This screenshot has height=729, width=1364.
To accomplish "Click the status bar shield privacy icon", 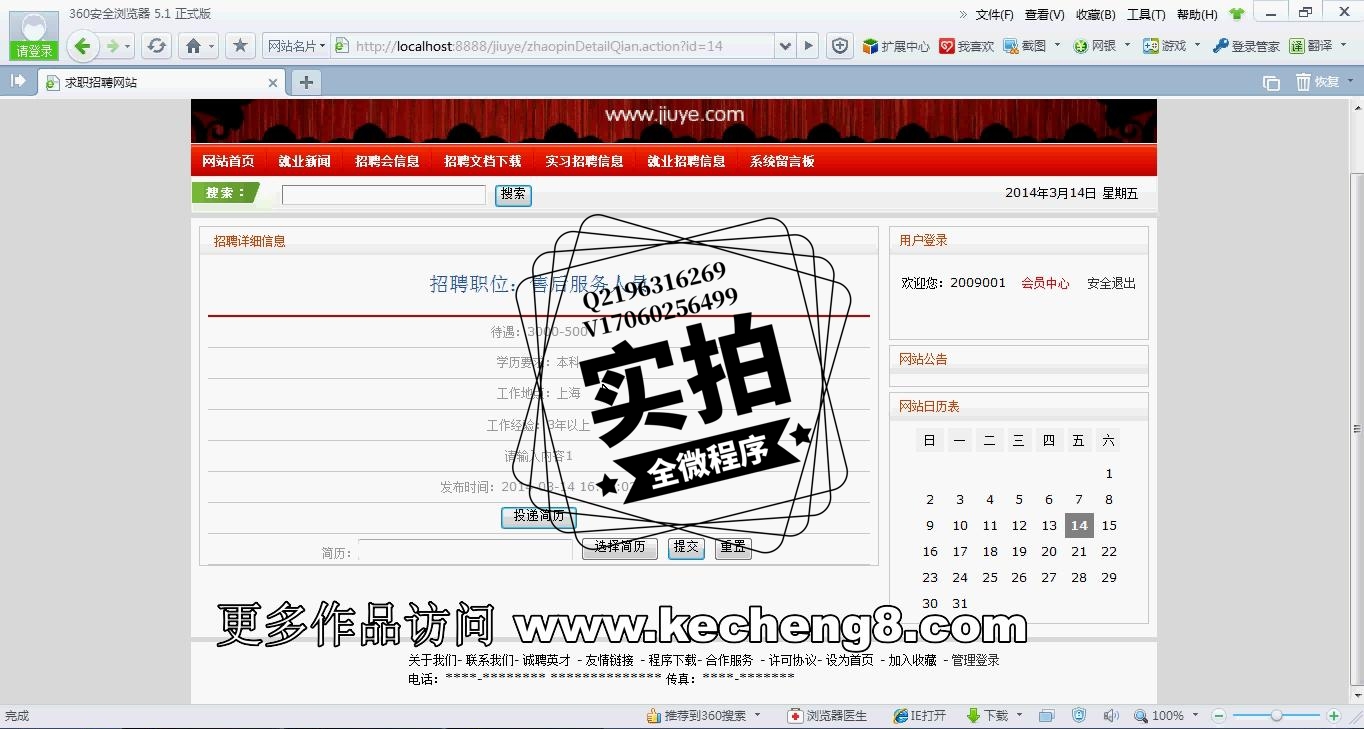I will click(1079, 716).
